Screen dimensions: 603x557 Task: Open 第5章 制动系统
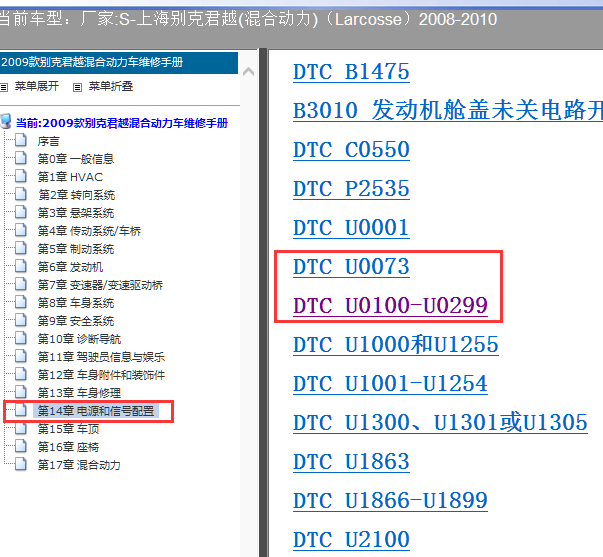(76, 249)
